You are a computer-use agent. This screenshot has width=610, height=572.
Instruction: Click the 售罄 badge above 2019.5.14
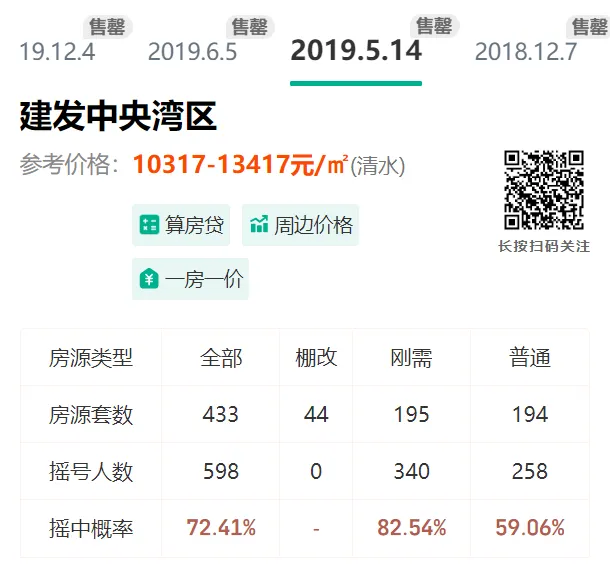[434, 26]
